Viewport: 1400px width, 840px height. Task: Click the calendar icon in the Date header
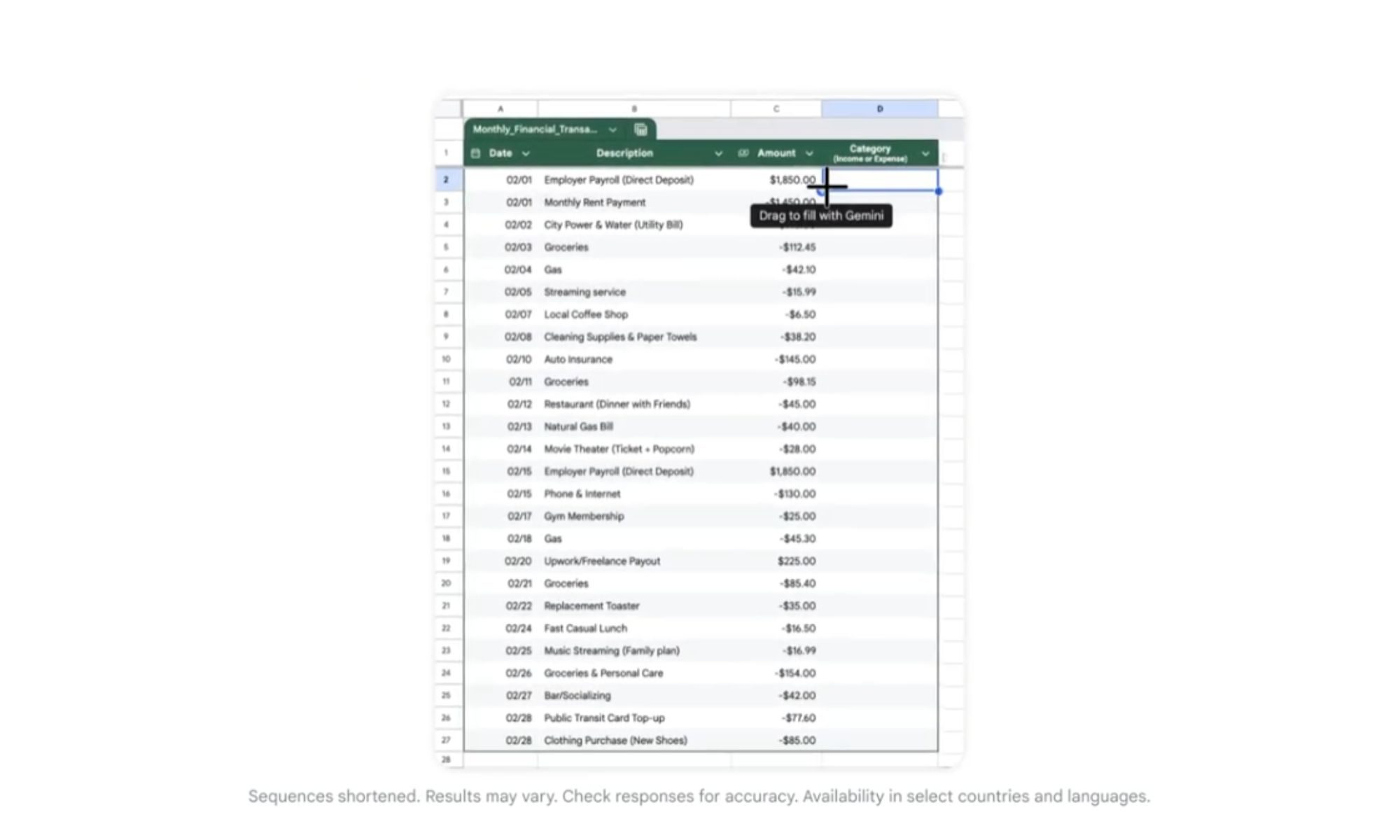pyautogui.click(x=475, y=153)
